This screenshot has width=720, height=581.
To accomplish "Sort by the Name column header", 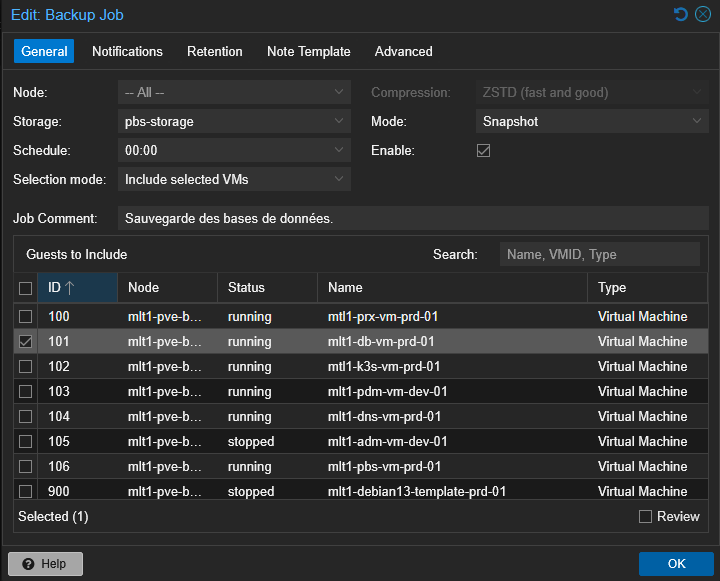I will tap(452, 288).
